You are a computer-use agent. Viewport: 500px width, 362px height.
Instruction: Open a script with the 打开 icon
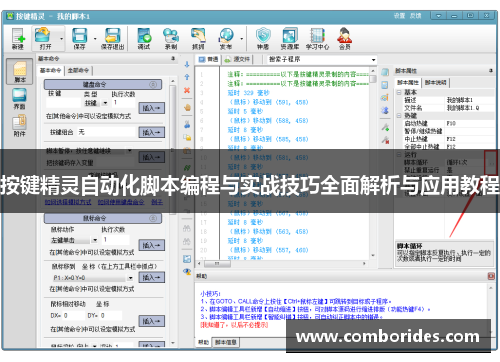click(45, 38)
